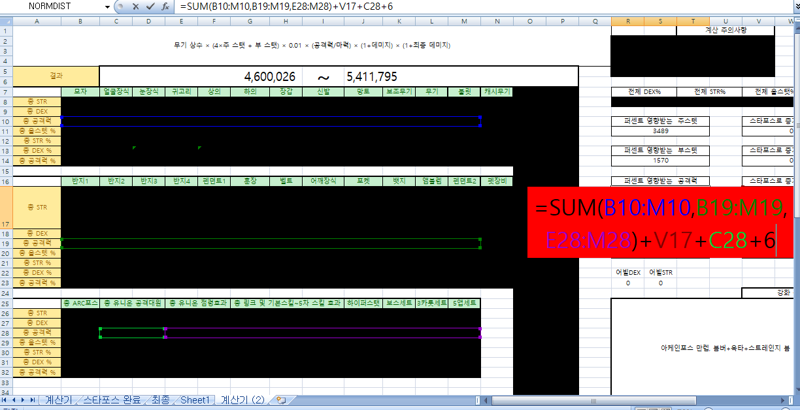800x410 pixels.
Task: Expand the Name Box function dropdown
Action: click(x=107, y=7)
